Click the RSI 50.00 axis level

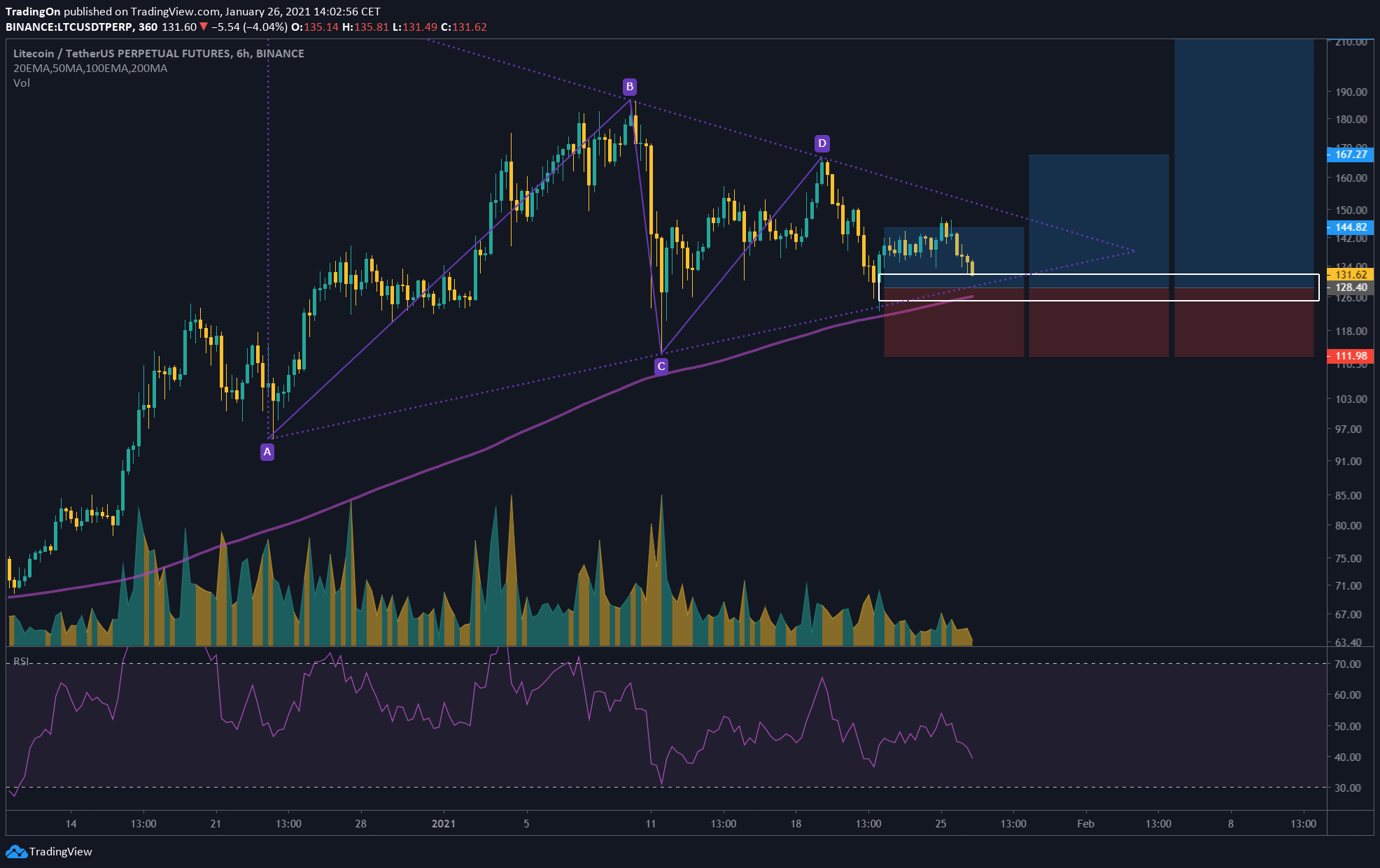(1348, 726)
